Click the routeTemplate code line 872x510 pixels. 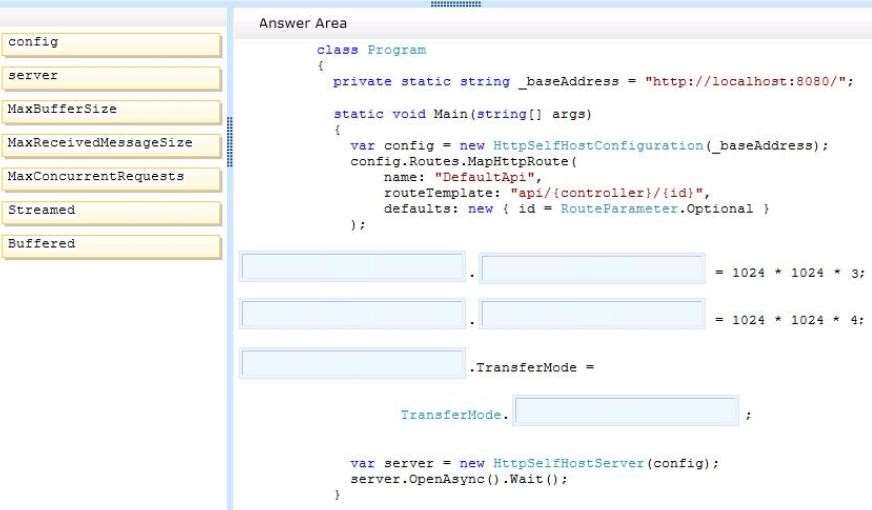tap(547, 193)
